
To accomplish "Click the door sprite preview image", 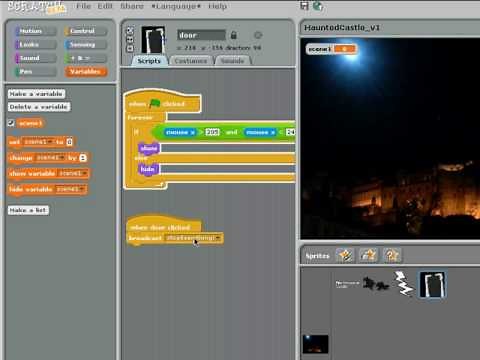I will tap(153, 40).
